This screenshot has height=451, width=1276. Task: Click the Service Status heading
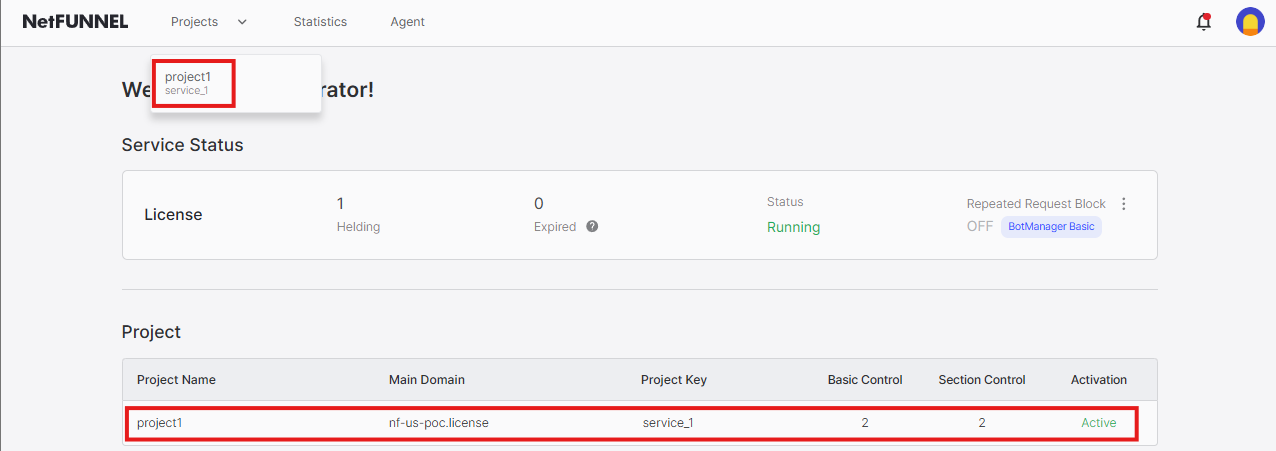click(x=182, y=145)
